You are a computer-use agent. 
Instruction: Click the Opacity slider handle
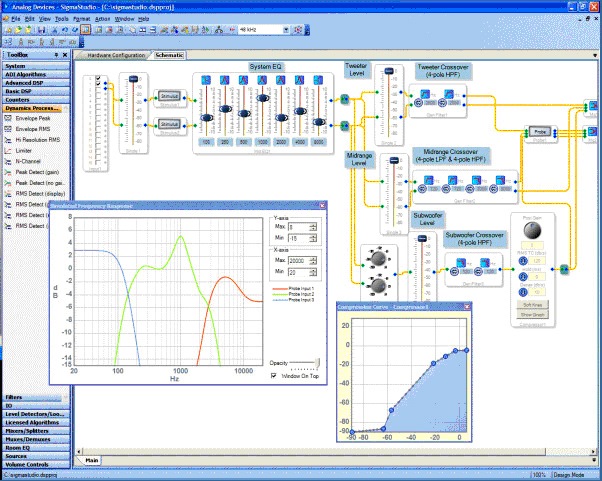(x=317, y=362)
